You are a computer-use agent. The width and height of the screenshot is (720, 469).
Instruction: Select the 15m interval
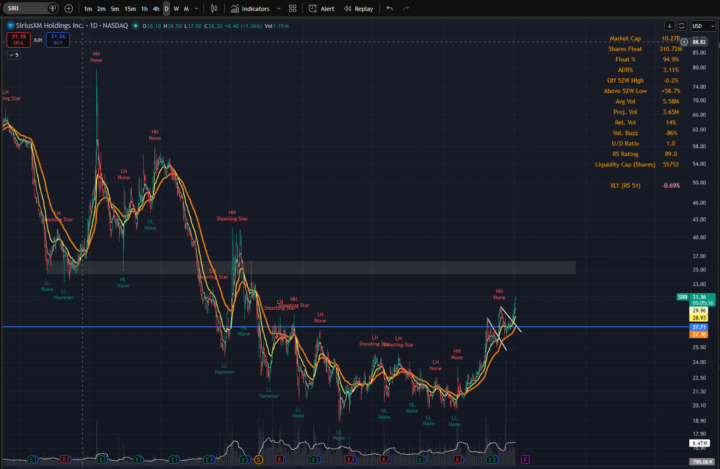[x=130, y=9]
